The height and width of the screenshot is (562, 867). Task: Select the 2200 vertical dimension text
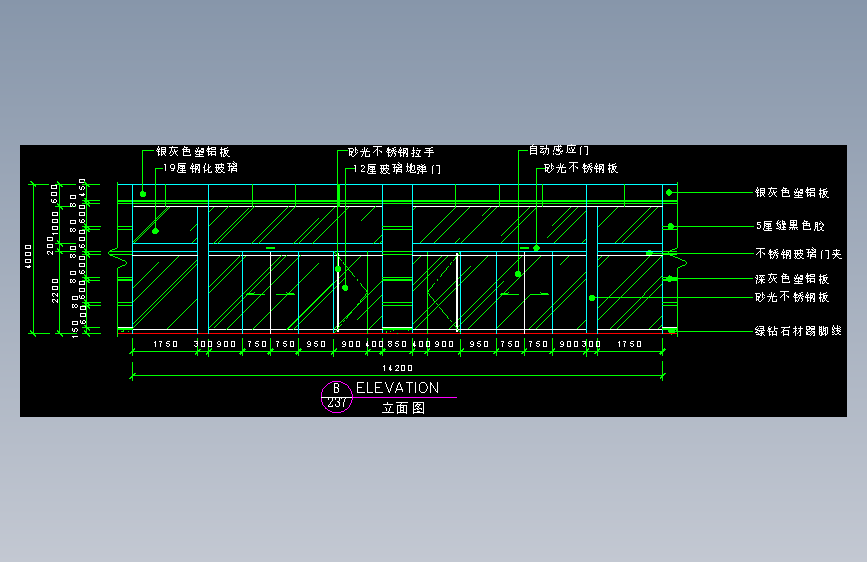tap(55, 290)
